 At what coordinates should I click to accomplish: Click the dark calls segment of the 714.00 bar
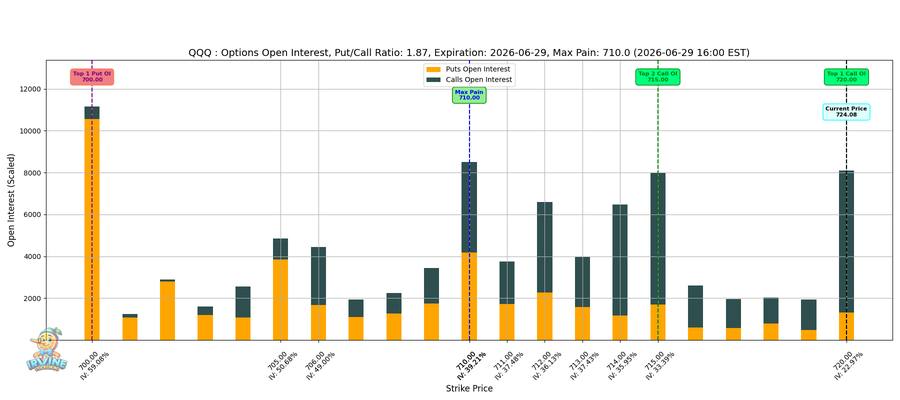click(x=620, y=260)
